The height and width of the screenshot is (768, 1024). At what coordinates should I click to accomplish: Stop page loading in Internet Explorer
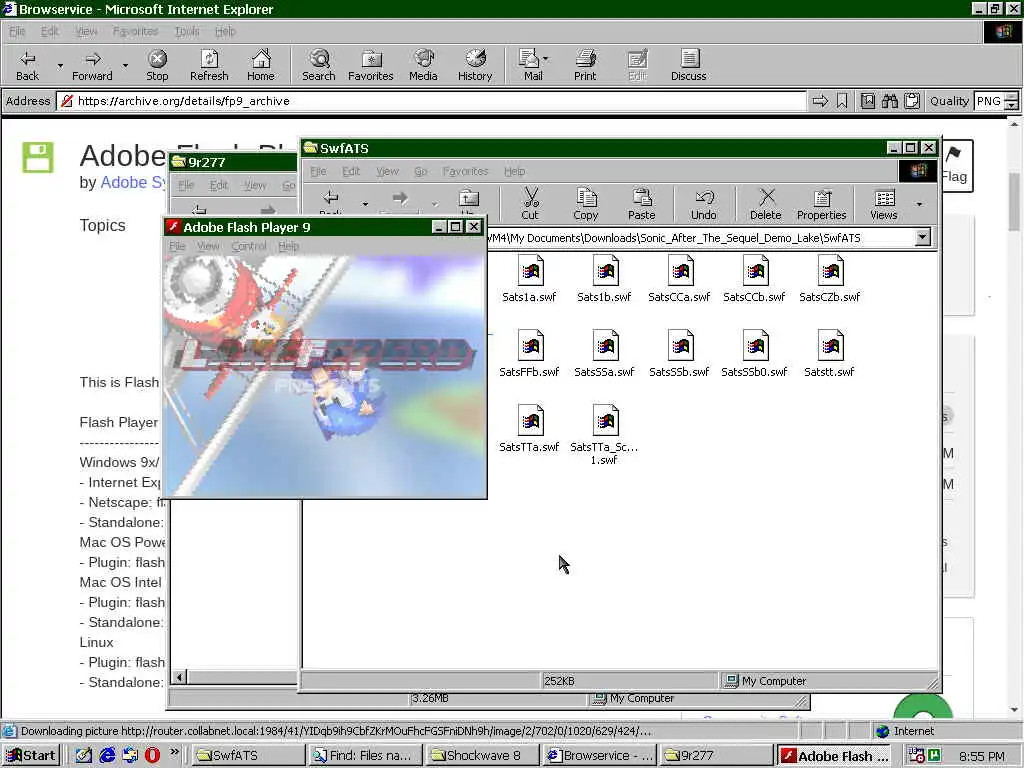tap(157, 65)
